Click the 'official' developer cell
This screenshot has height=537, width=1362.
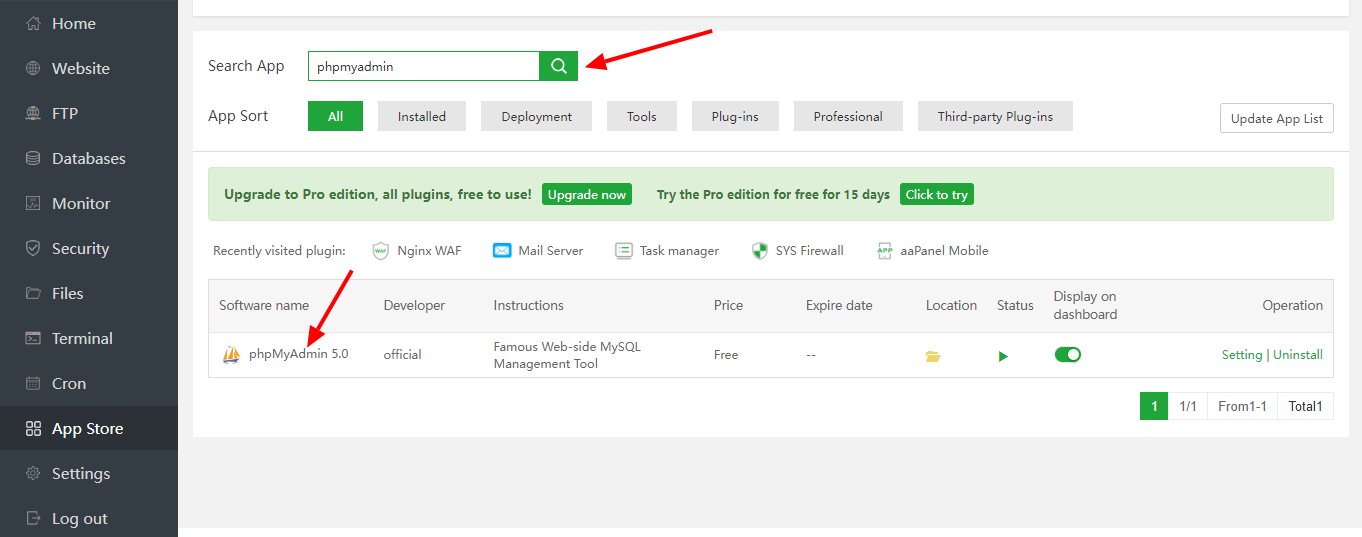coord(403,355)
